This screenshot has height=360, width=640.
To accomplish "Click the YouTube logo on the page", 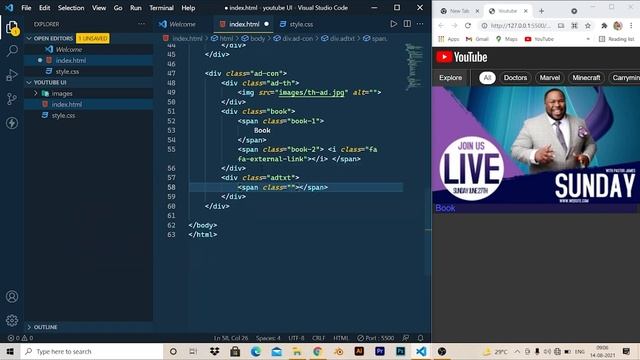I will tap(462, 57).
